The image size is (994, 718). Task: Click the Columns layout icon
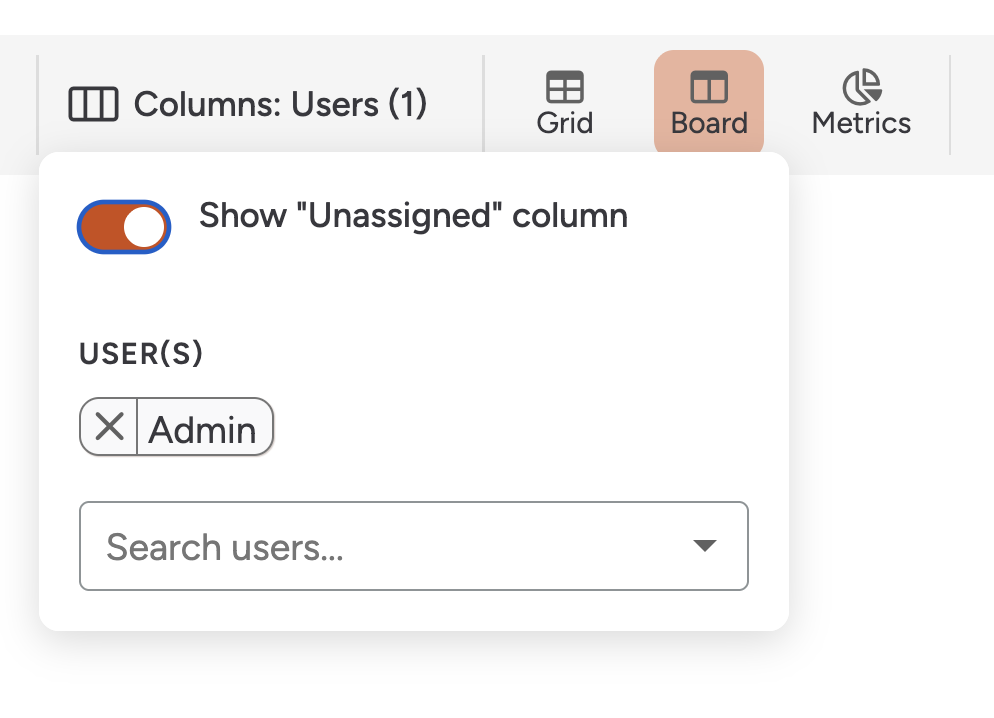point(93,104)
